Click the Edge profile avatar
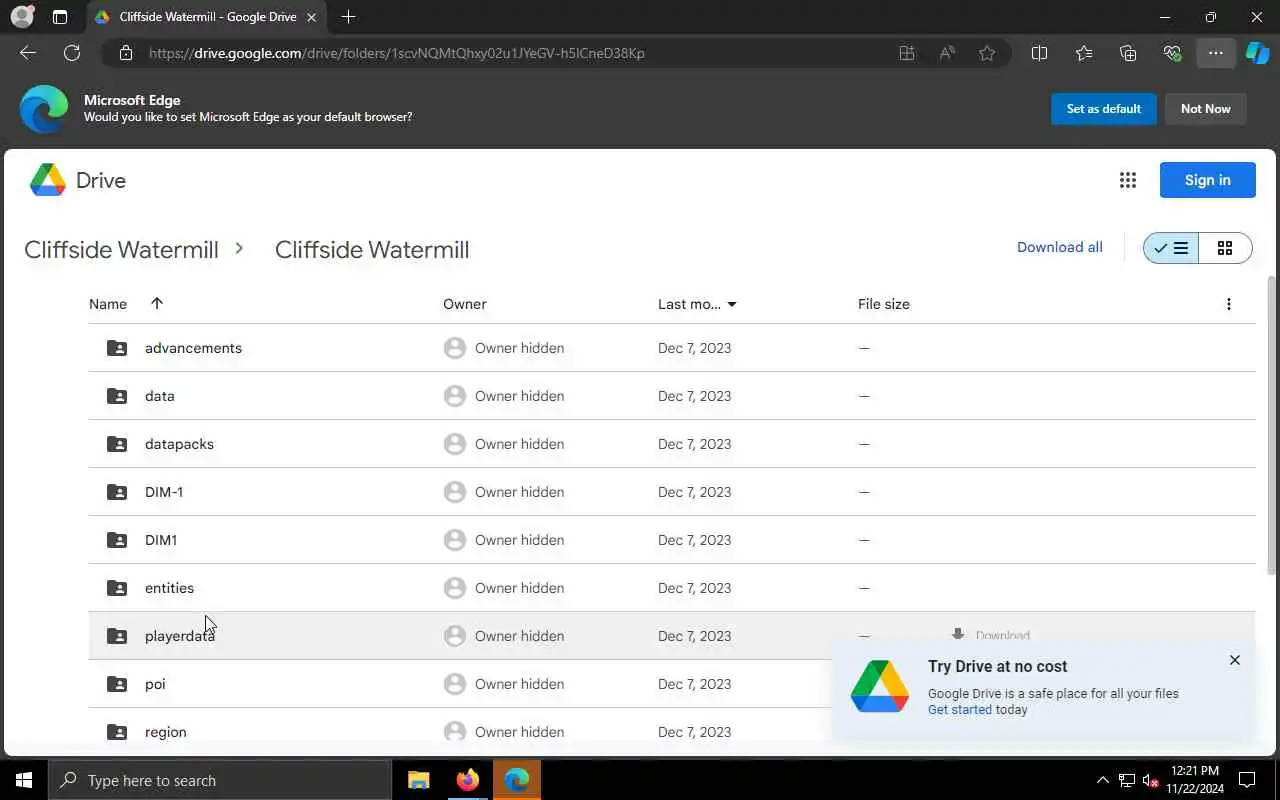 tap(22, 17)
